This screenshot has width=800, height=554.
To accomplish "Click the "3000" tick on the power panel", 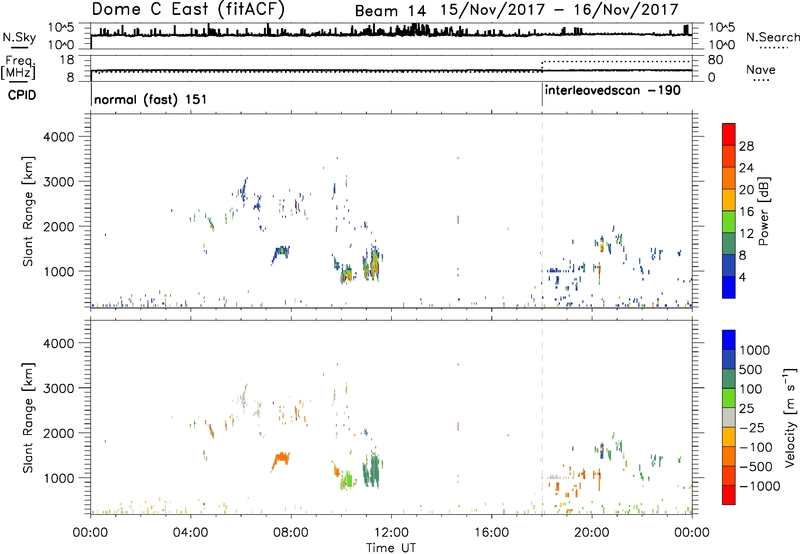I will pyautogui.click(x=58, y=182).
